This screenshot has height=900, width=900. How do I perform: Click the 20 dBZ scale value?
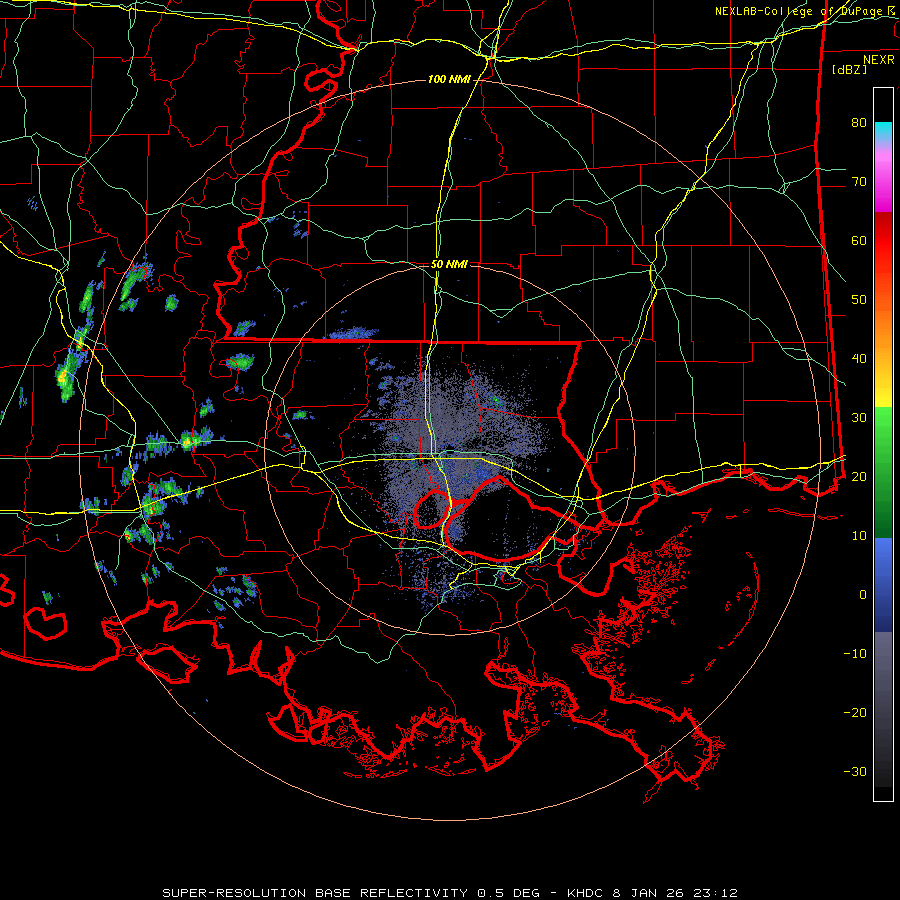pyautogui.click(x=859, y=477)
